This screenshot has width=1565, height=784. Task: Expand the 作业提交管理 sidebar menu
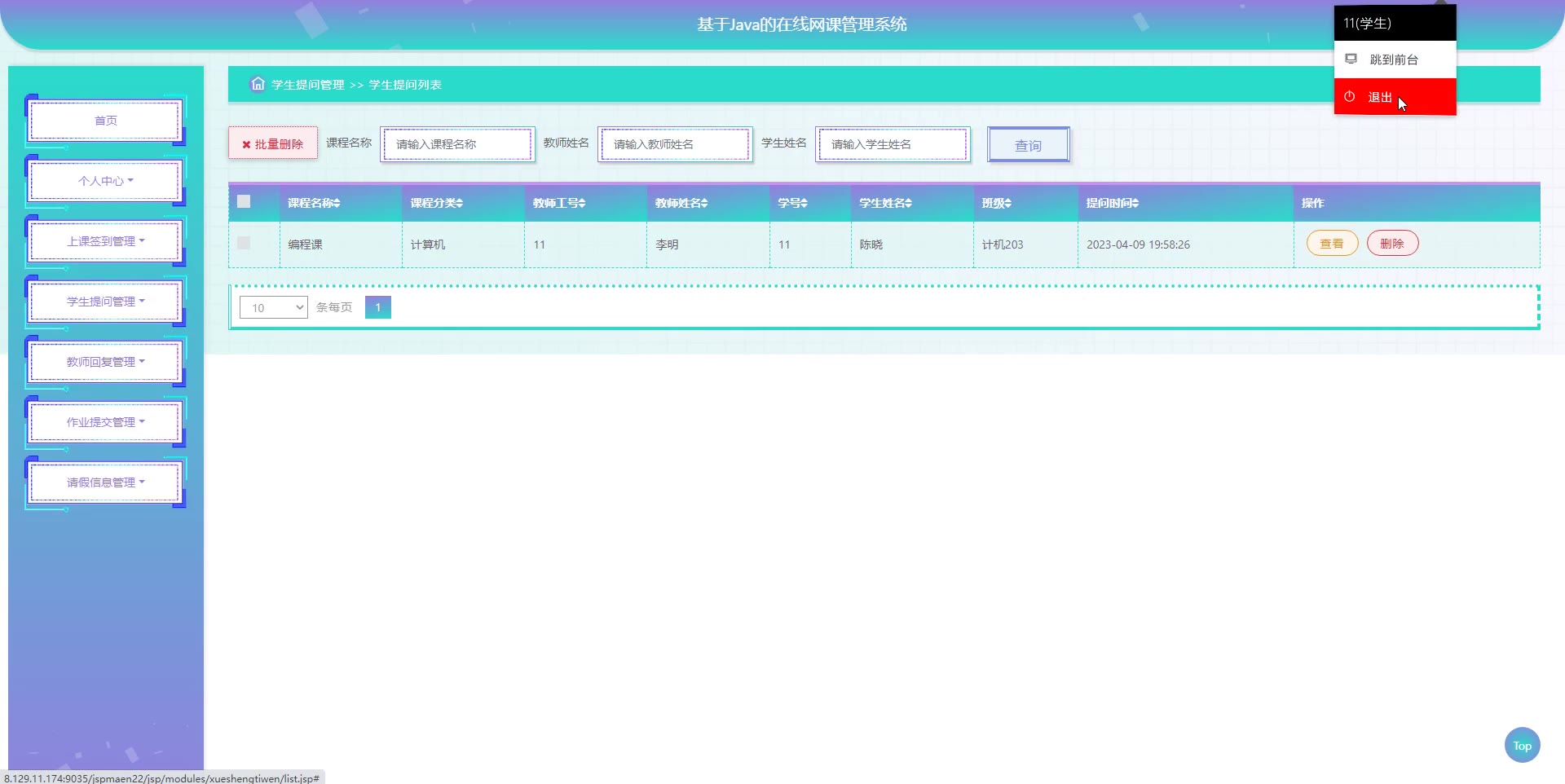[105, 422]
